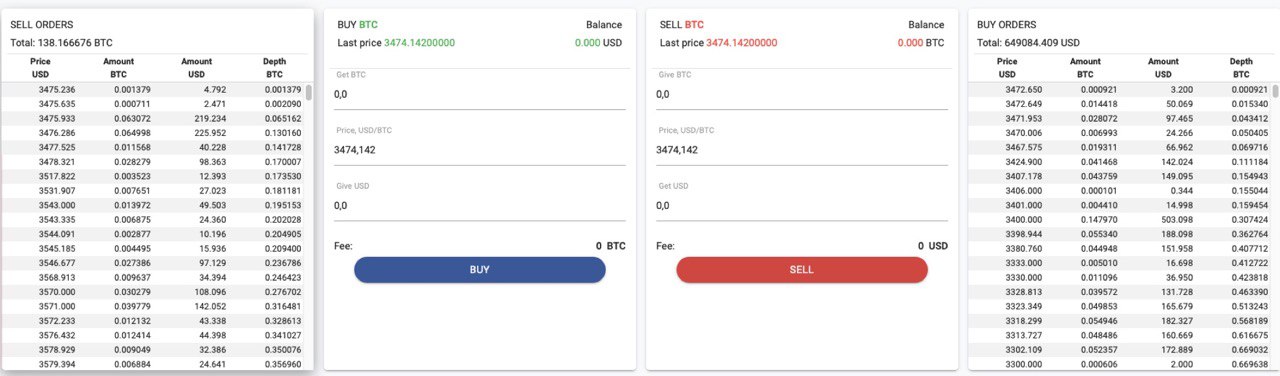Edit the sell Price, USD/BTC field

pyautogui.click(x=802, y=150)
